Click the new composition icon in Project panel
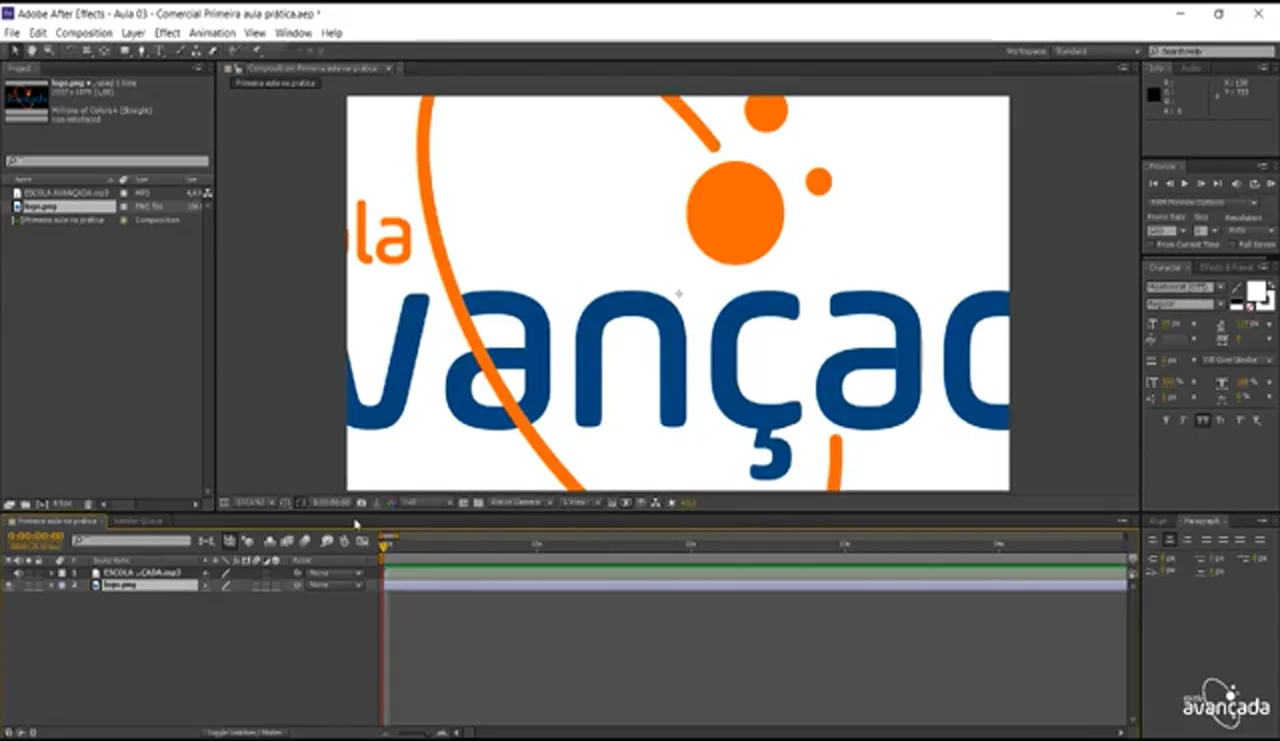1280x741 pixels. click(x=42, y=504)
